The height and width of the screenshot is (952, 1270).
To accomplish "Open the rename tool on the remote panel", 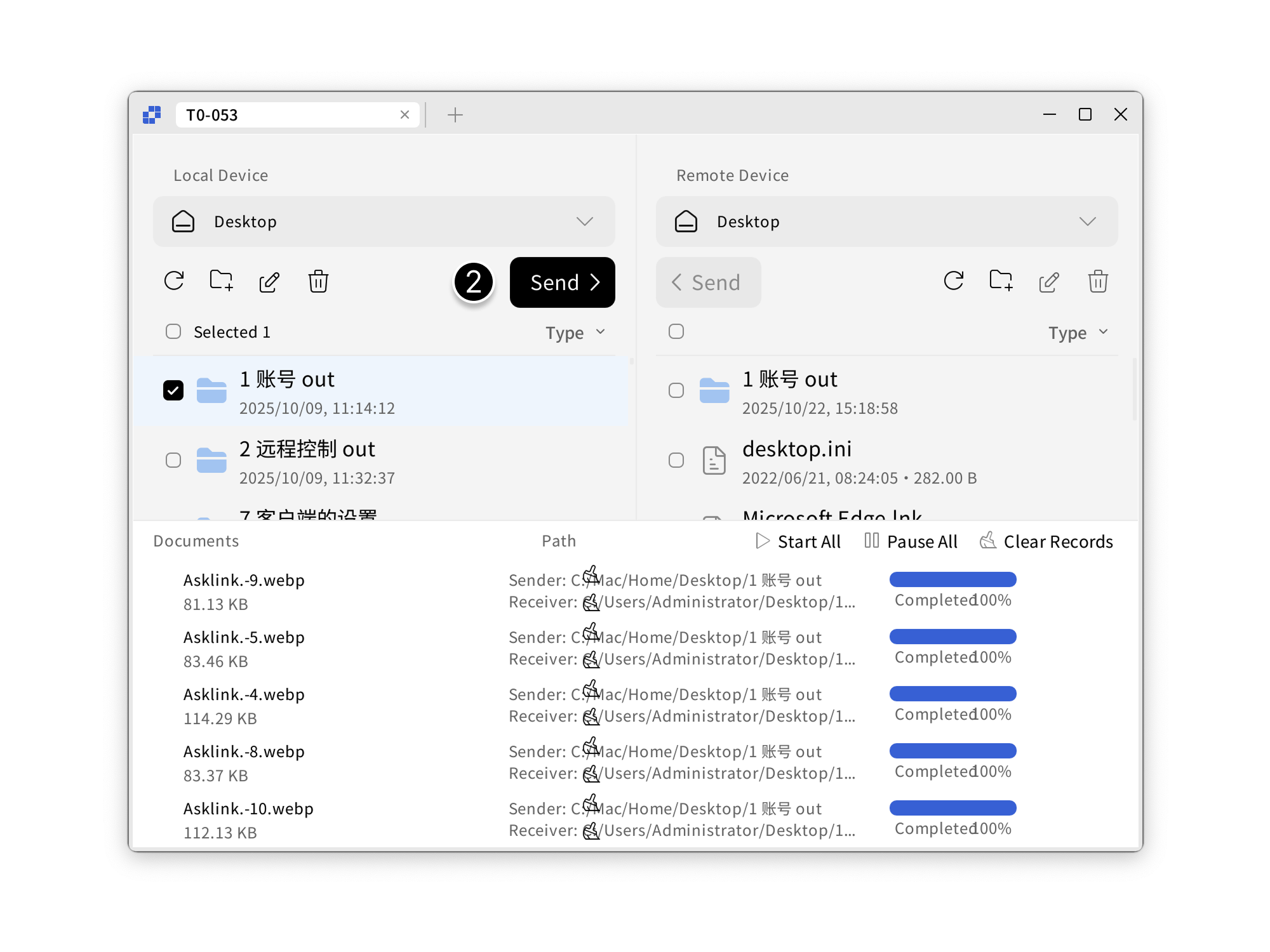I will pyautogui.click(x=1048, y=280).
